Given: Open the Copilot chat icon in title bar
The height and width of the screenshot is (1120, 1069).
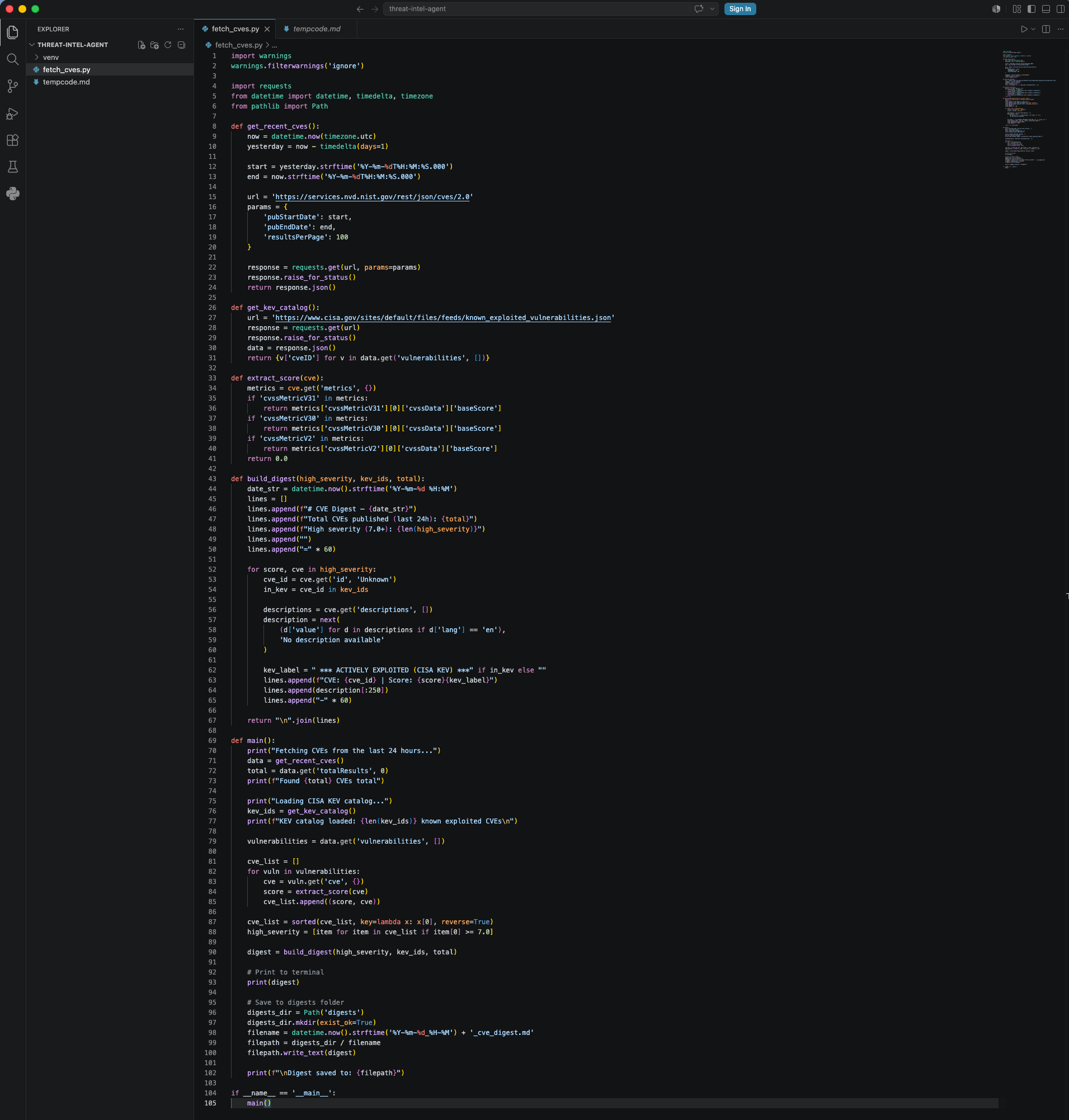Looking at the screenshot, I should 699,9.
